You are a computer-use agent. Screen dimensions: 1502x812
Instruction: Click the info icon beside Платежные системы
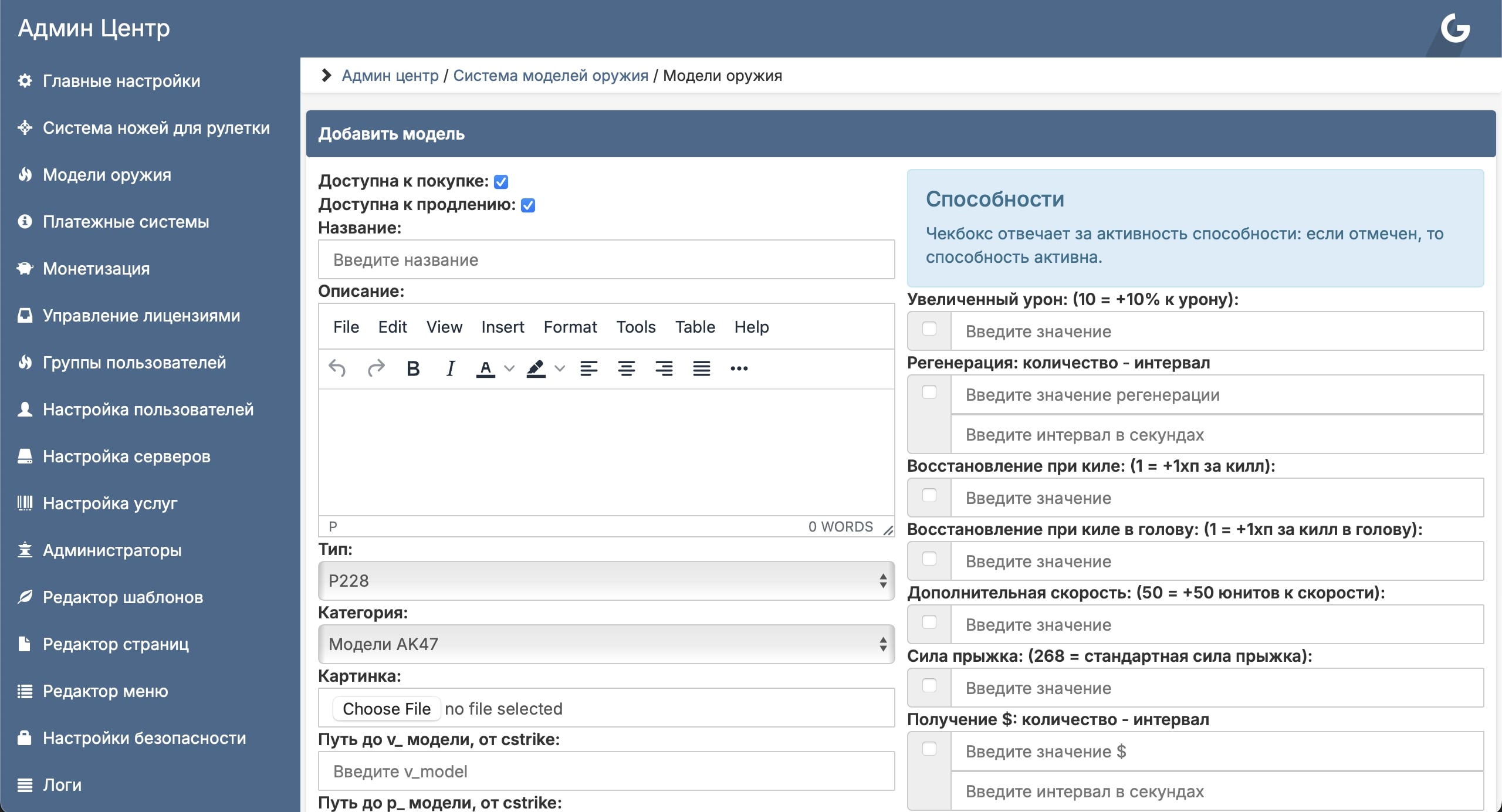pos(25,221)
